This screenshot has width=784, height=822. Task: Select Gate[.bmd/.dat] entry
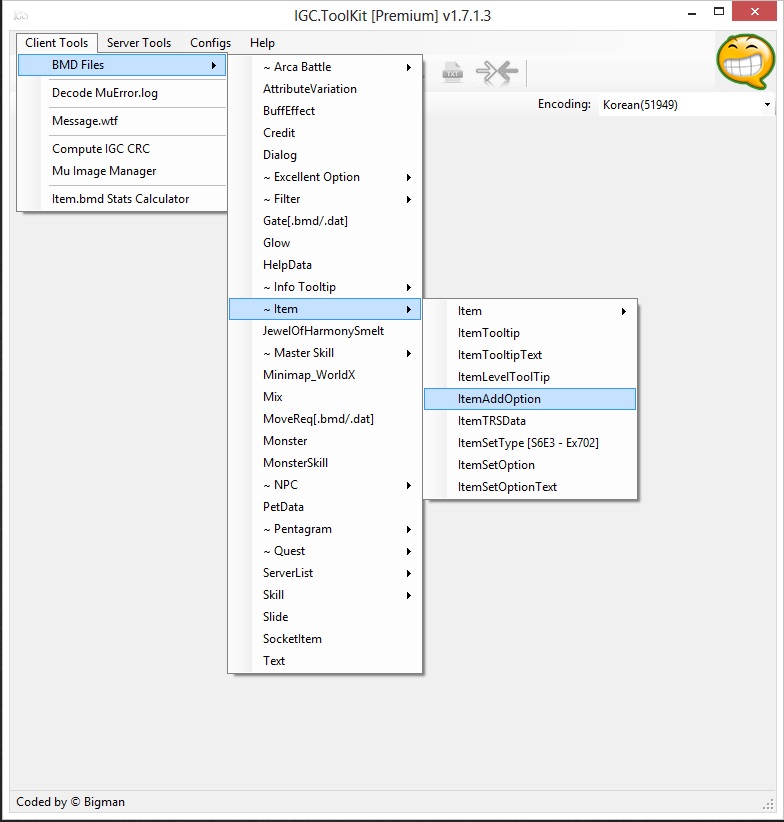click(x=325, y=221)
